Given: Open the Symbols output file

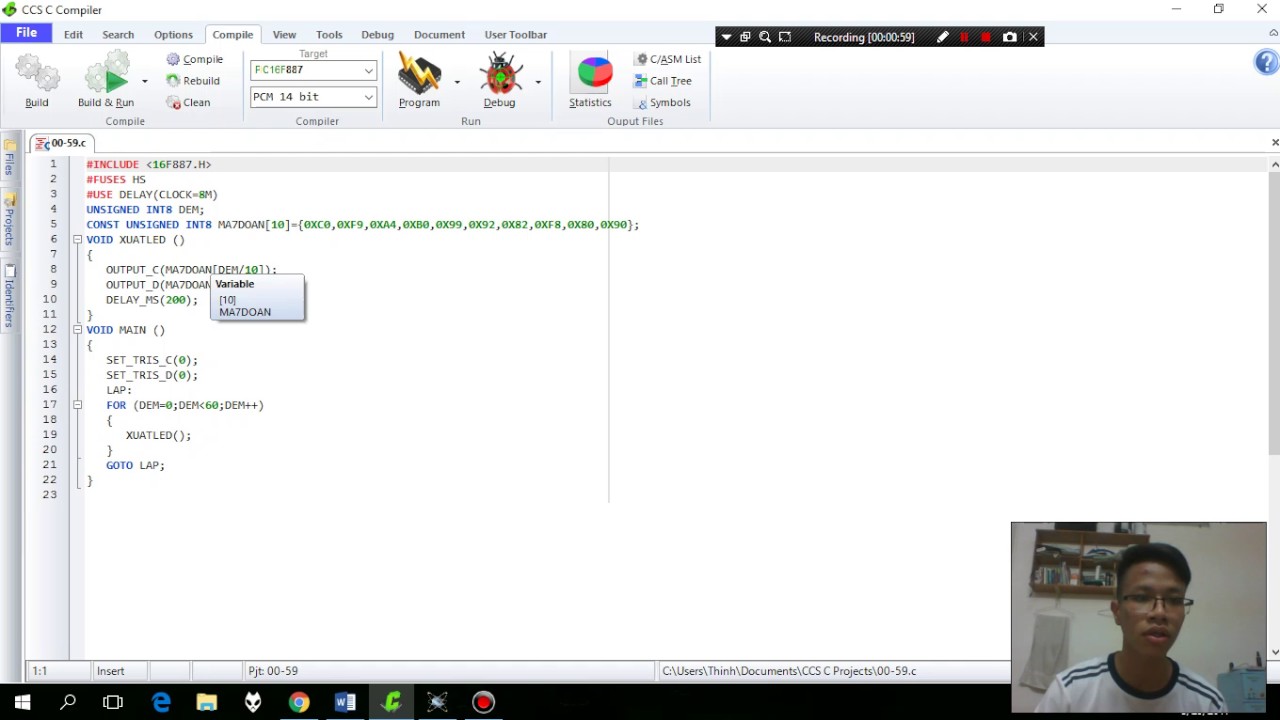Looking at the screenshot, I should pyautogui.click(x=662, y=102).
